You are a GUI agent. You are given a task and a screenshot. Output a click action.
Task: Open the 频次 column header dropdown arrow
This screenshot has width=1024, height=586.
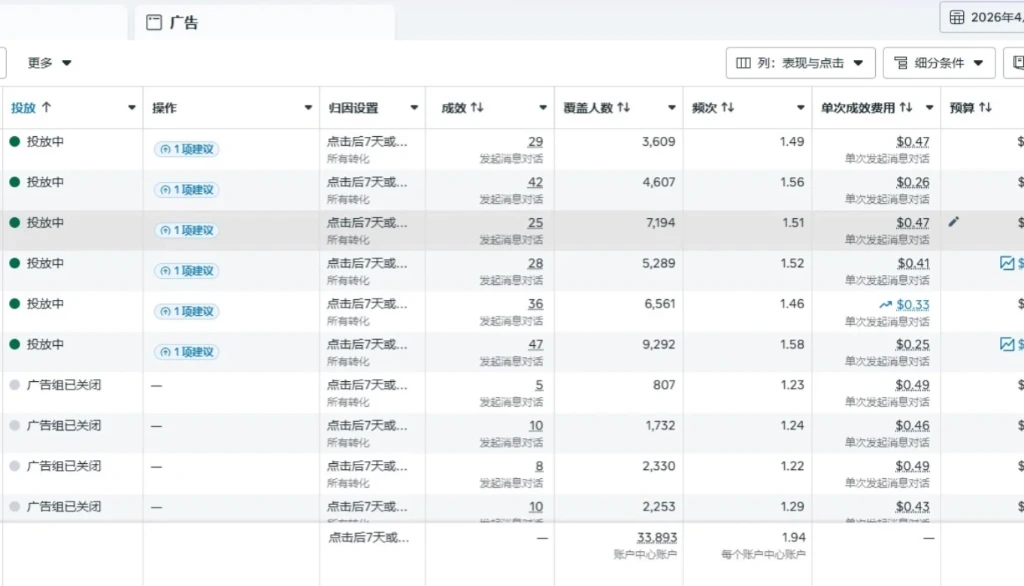coord(800,108)
